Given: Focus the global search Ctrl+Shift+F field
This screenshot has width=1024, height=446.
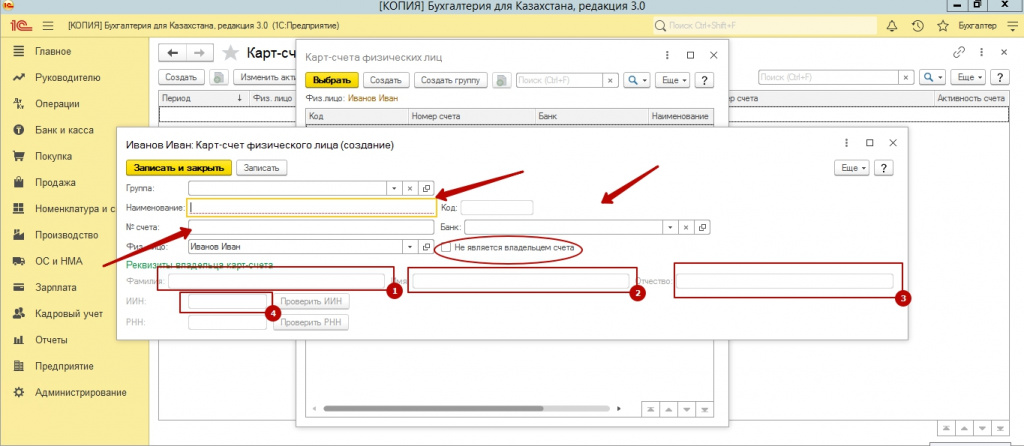Looking at the screenshot, I should [765, 26].
